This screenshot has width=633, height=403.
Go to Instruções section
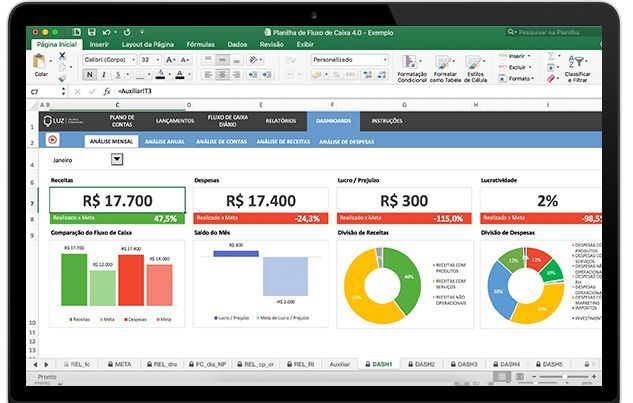pyautogui.click(x=387, y=121)
